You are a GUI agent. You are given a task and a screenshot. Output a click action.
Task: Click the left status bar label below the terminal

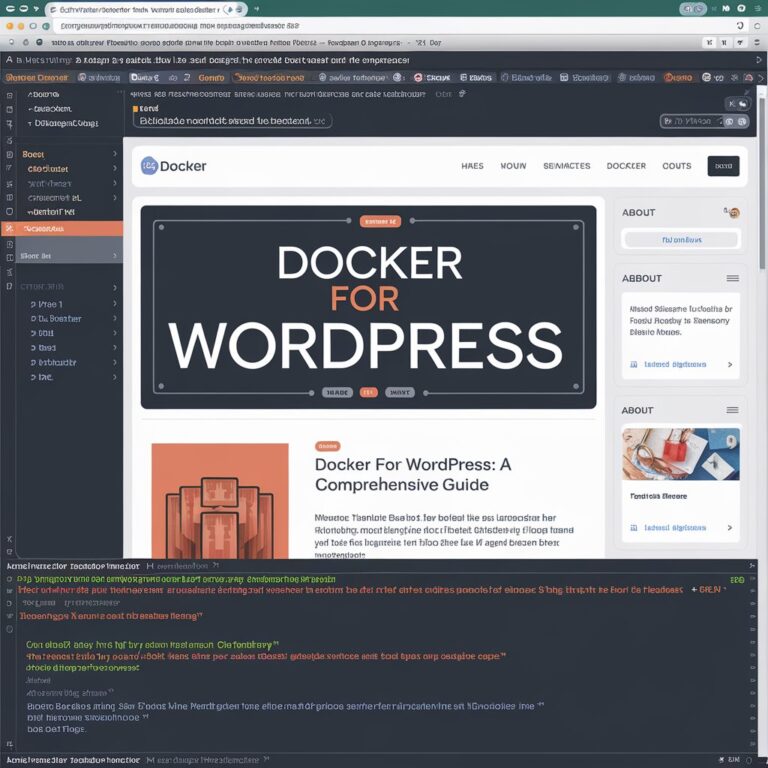coord(73,760)
